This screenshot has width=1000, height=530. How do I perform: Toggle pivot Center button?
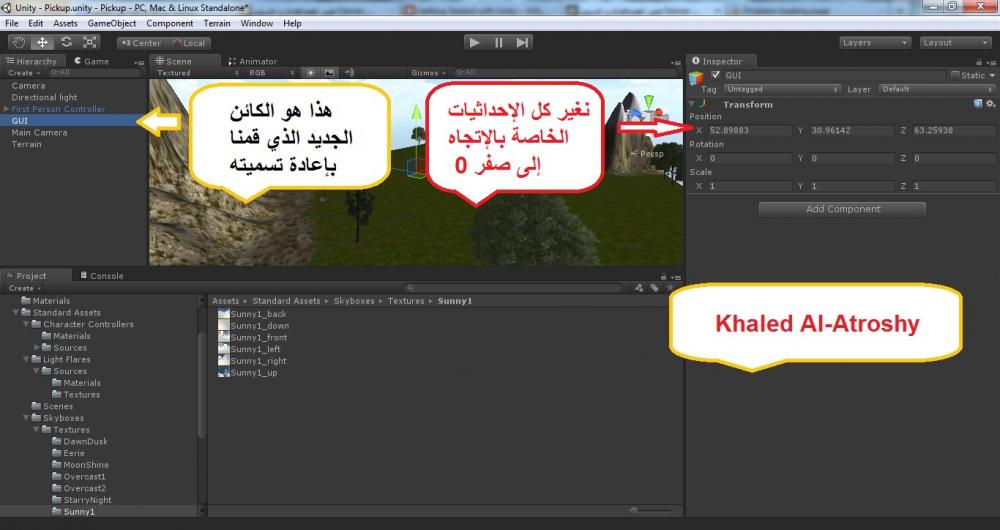[x=141, y=43]
